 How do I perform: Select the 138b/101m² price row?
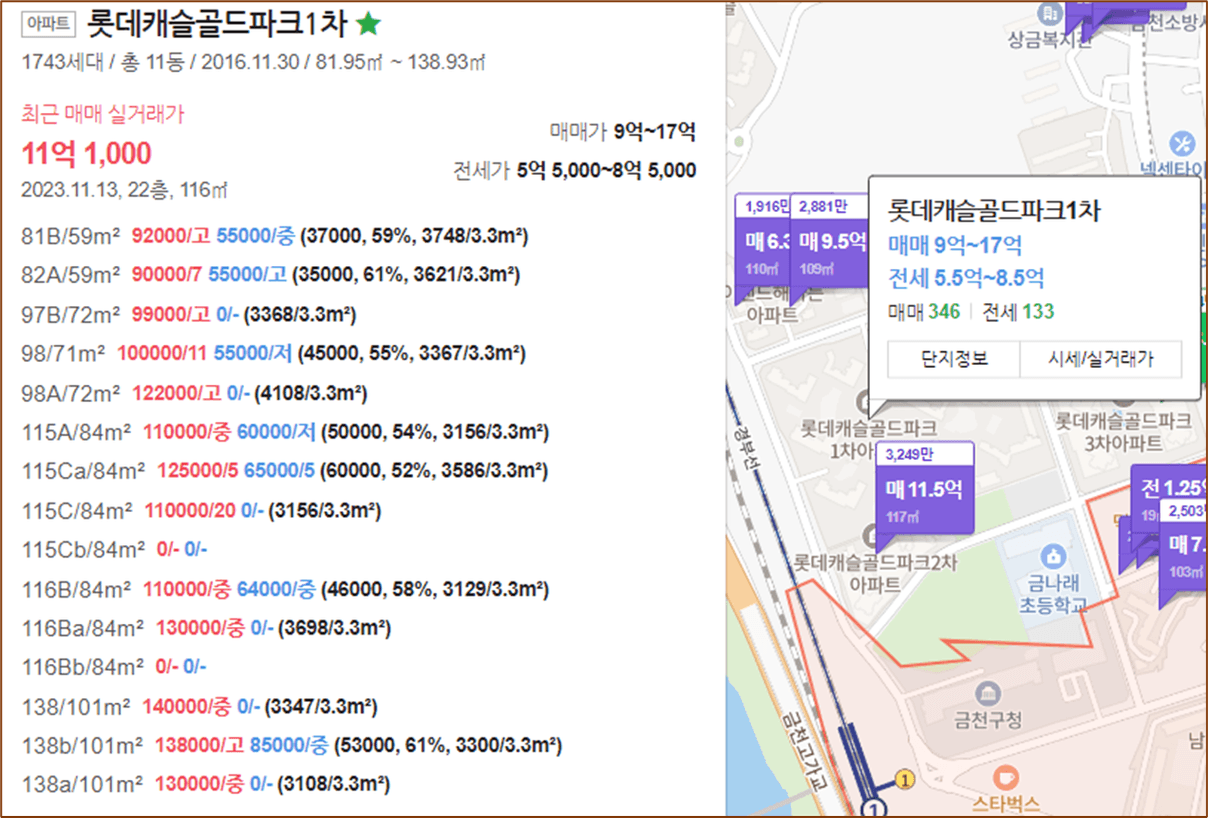pyautogui.click(x=291, y=745)
